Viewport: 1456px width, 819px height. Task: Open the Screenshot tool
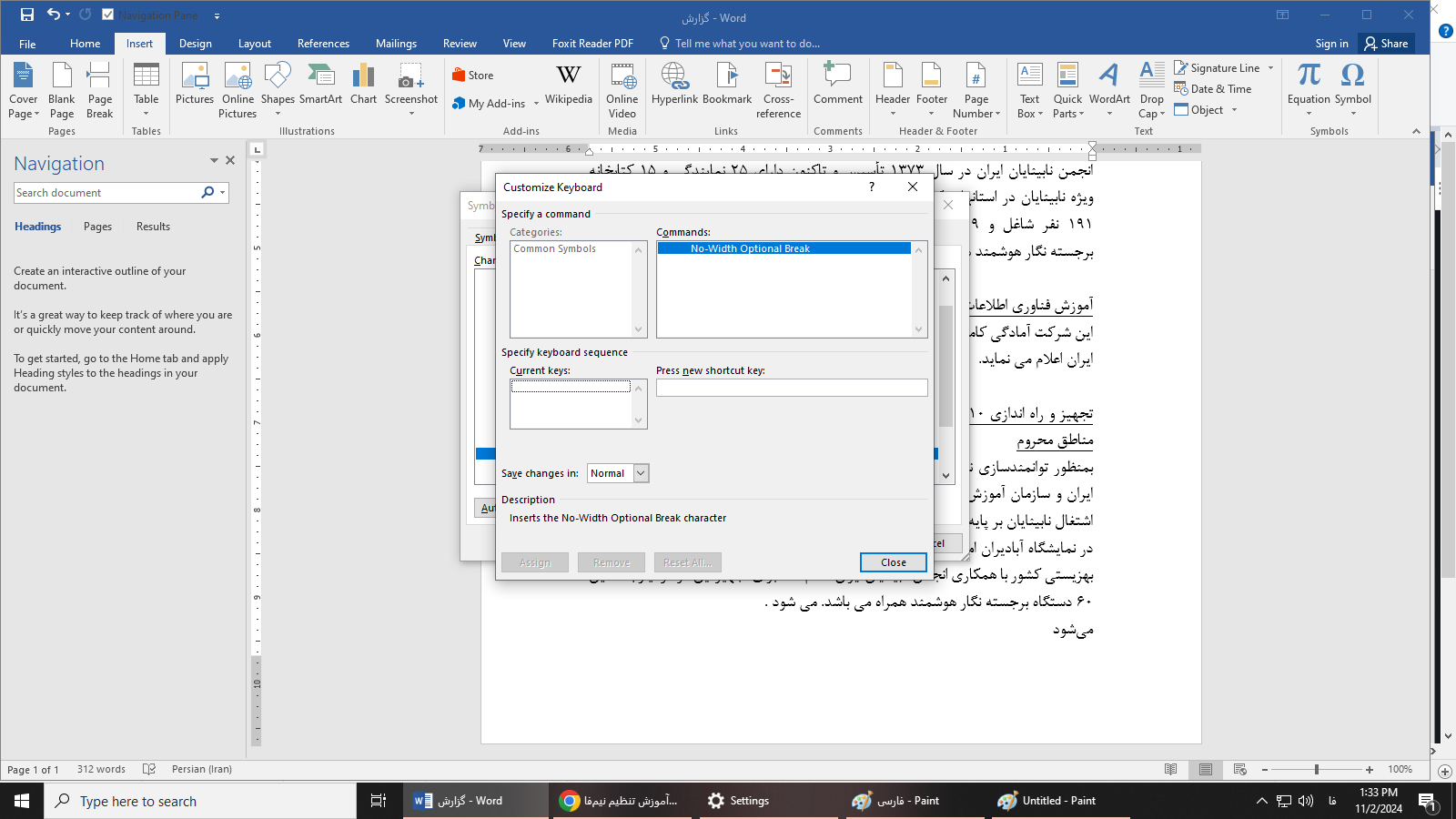pos(411,89)
